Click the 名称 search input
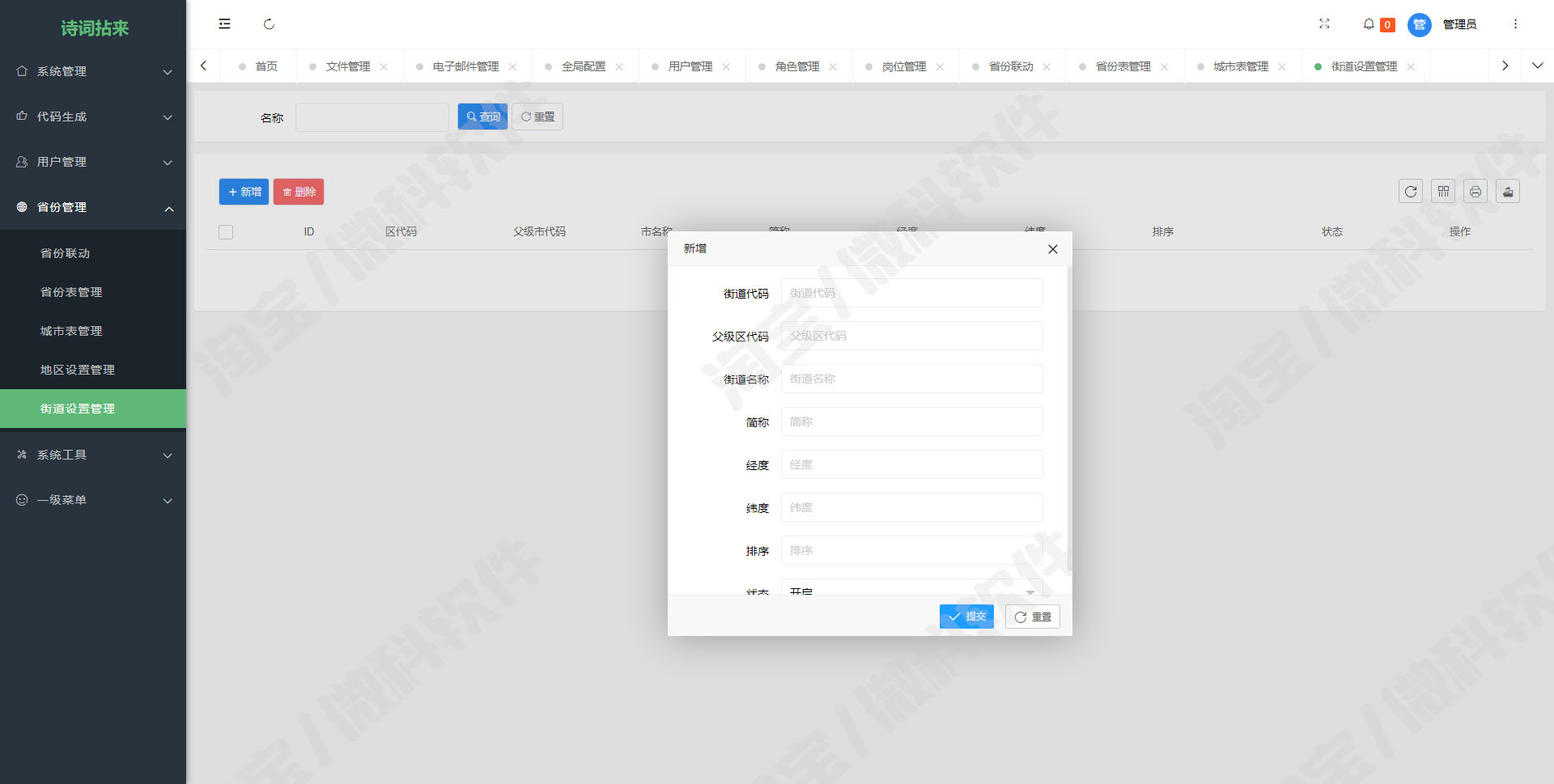Viewport: 1554px width, 784px height. [x=372, y=117]
